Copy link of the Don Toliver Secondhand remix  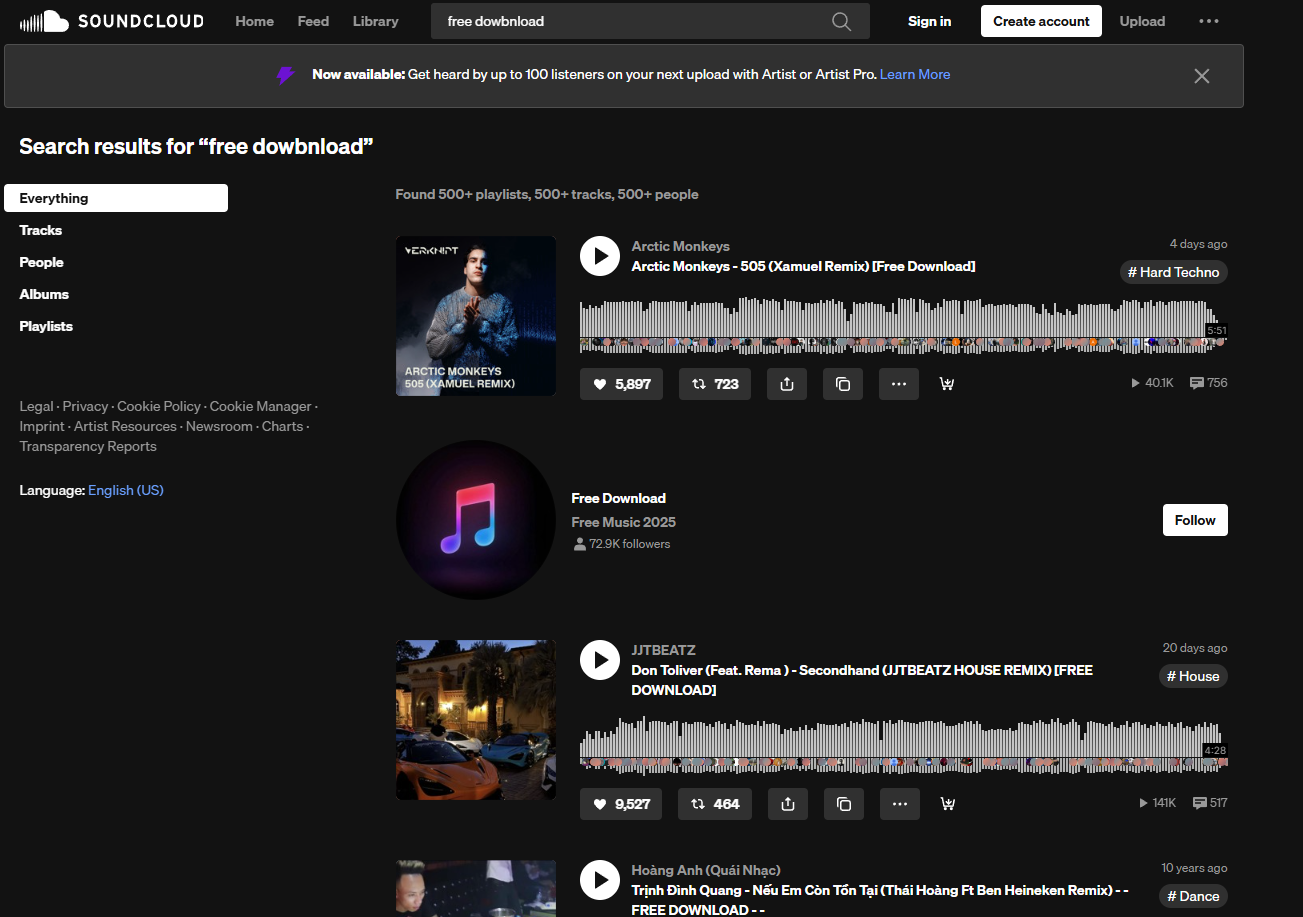pyautogui.click(x=843, y=804)
